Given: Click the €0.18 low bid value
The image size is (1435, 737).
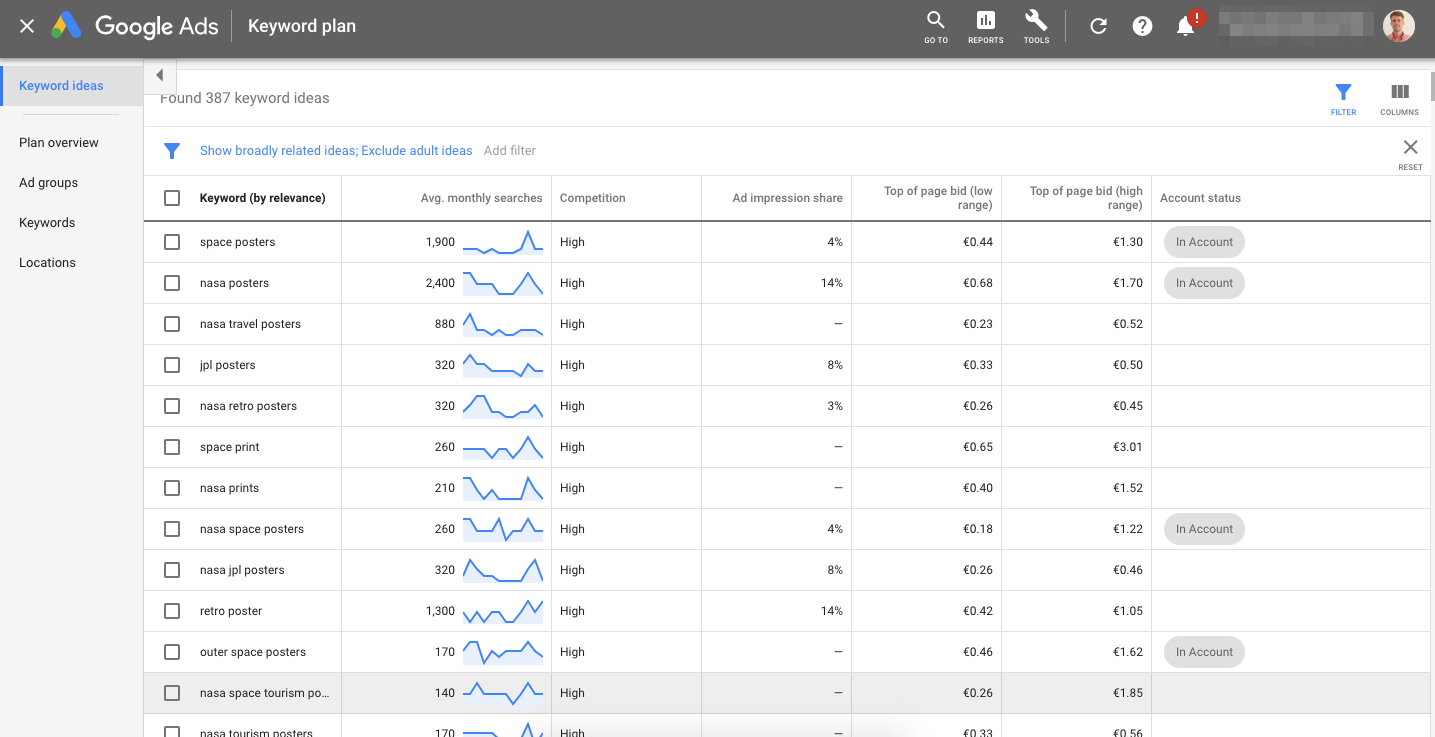Looking at the screenshot, I should click(978, 529).
